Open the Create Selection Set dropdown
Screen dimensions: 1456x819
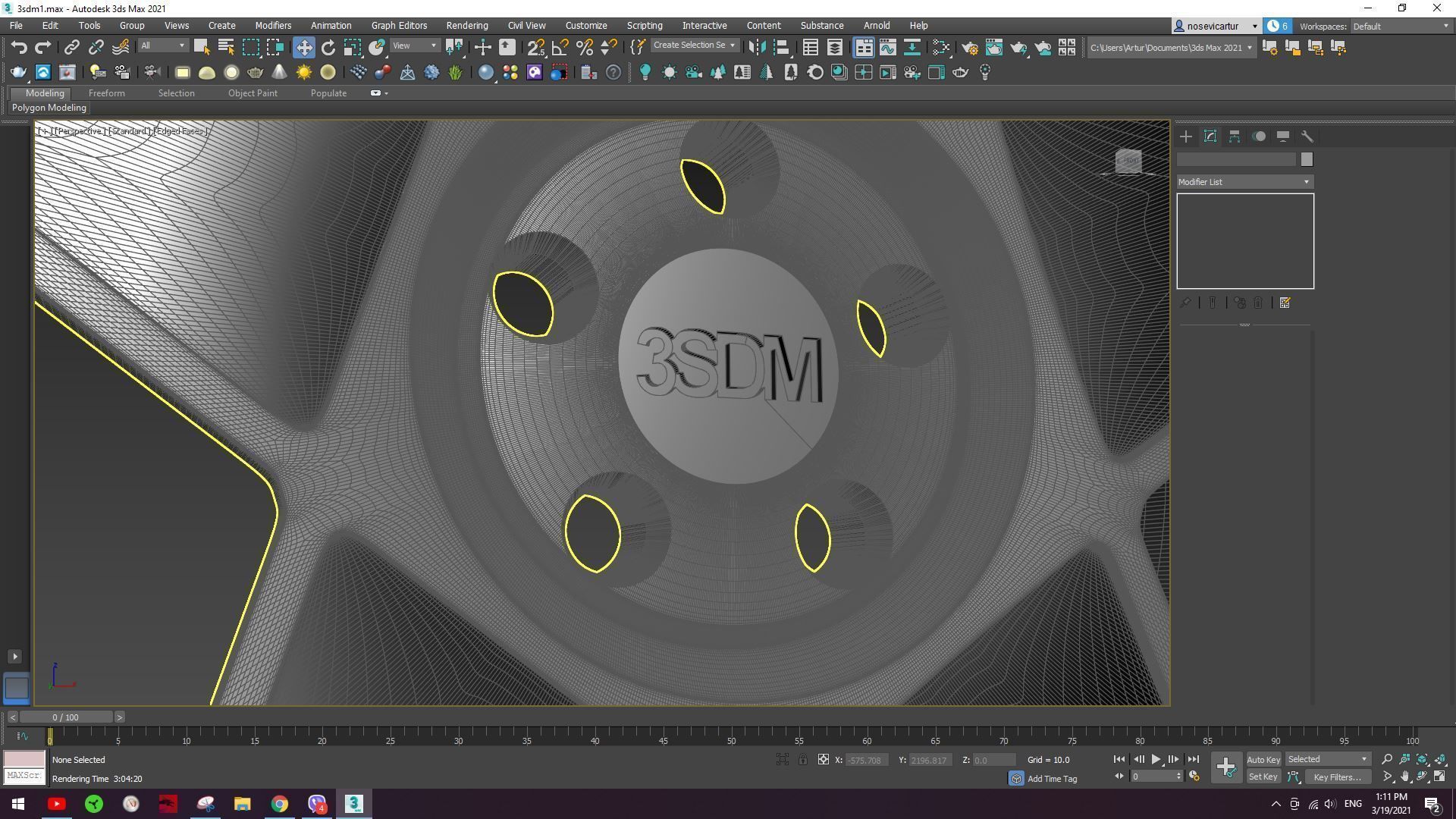[694, 45]
